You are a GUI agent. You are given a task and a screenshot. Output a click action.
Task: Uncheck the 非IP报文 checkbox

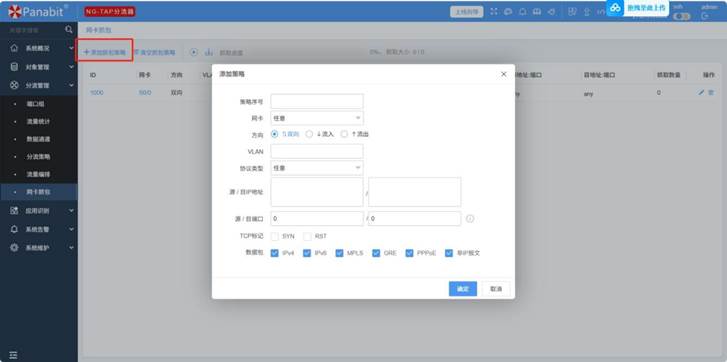coord(448,253)
